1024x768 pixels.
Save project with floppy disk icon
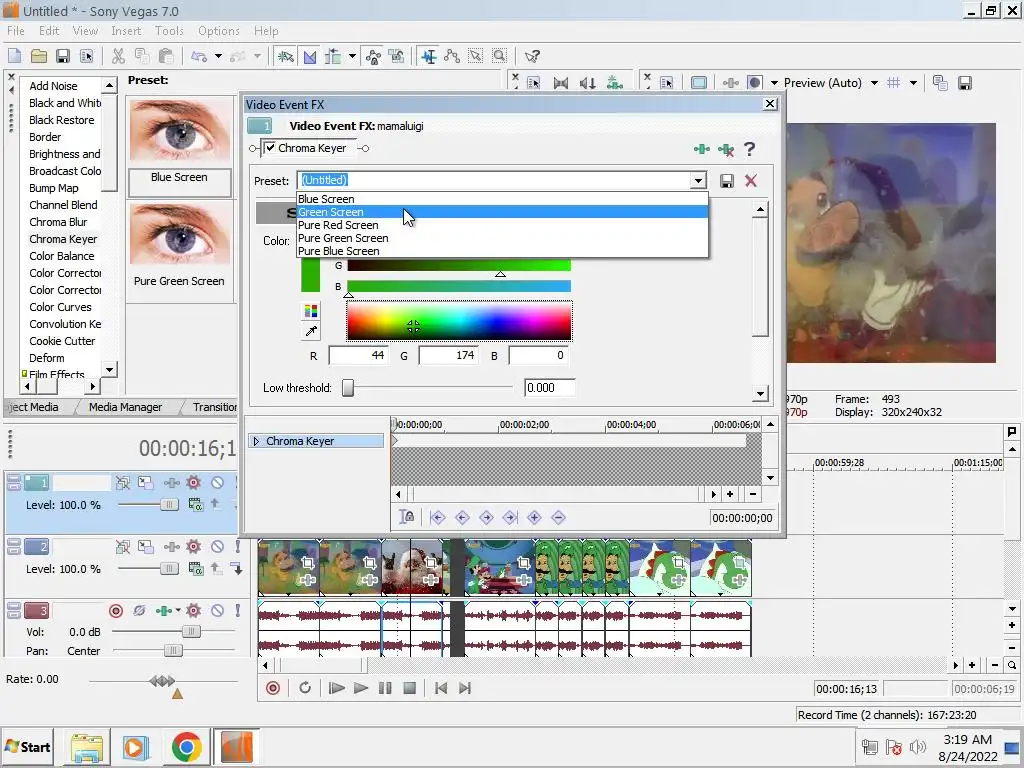pos(63,56)
